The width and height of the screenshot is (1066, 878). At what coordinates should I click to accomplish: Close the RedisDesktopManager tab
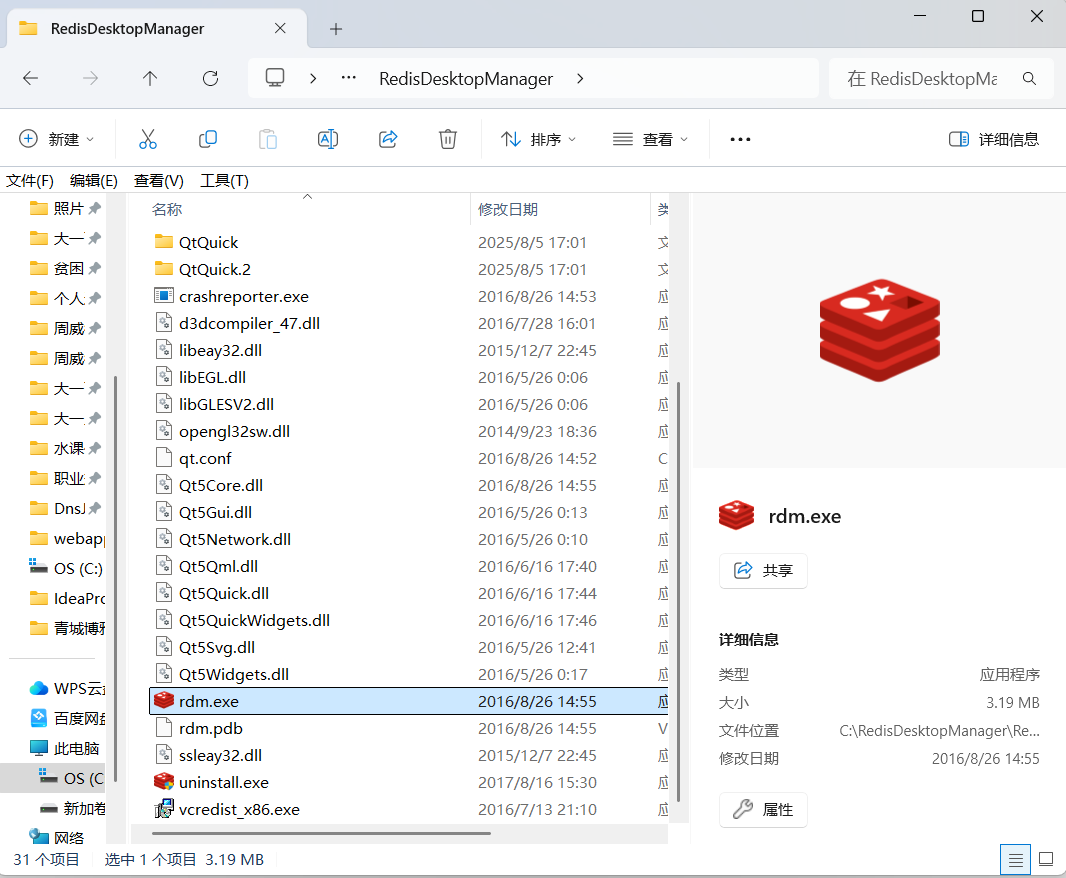[x=280, y=29]
